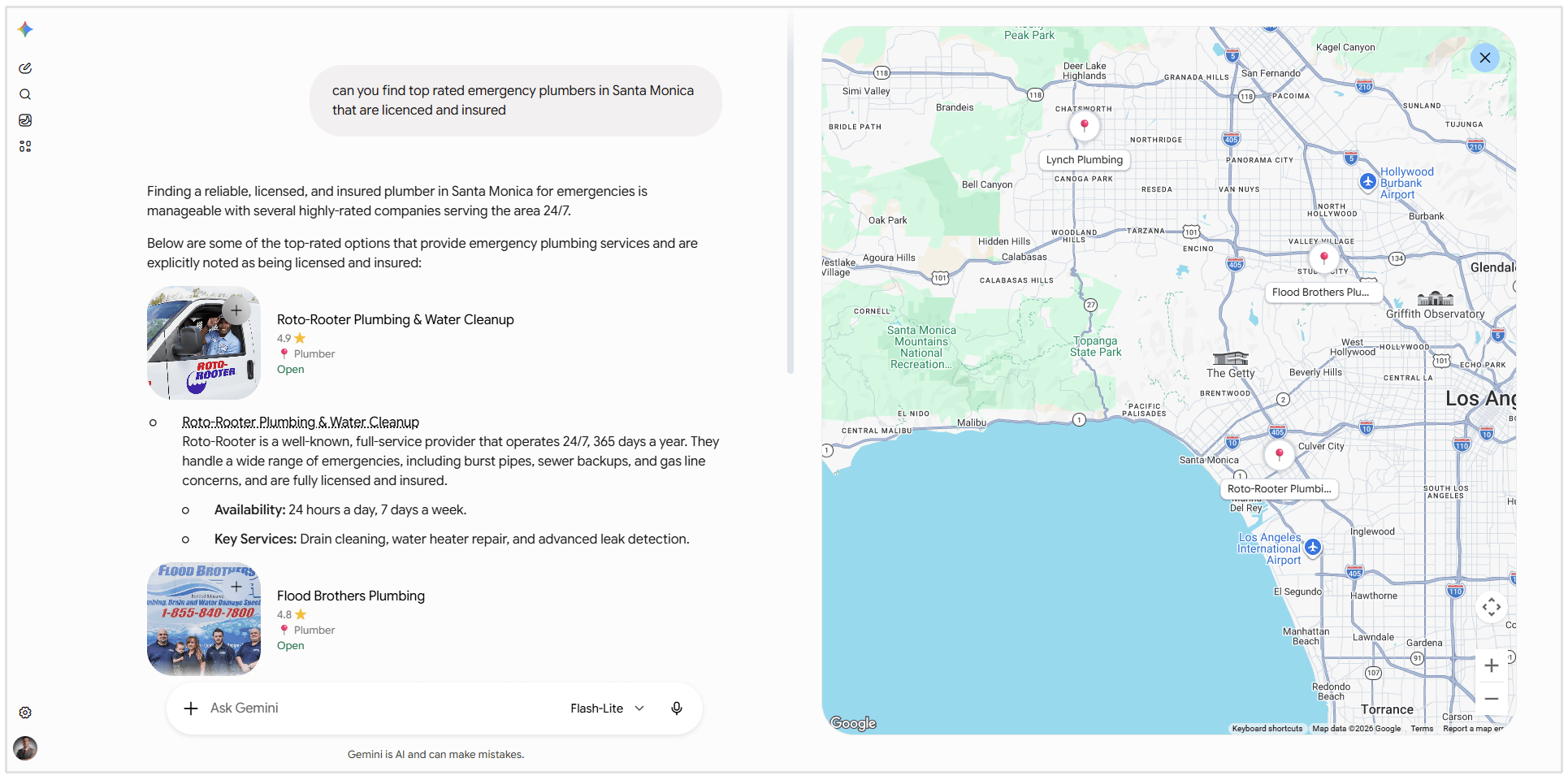The height and width of the screenshot is (780, 1568).
Task: Click Open status under Flood Brothers card
Action: (x=291, y=646)
